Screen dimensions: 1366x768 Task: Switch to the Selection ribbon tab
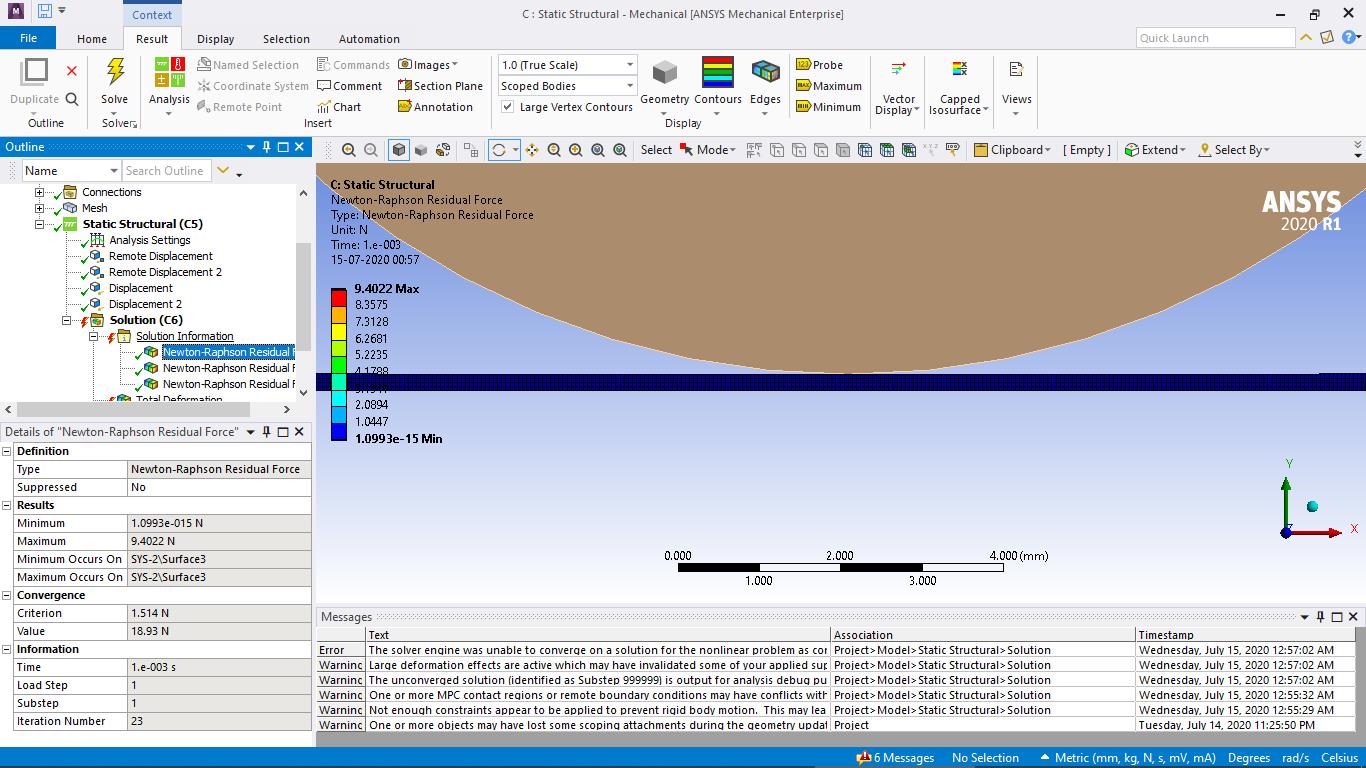tap(286, 39)
